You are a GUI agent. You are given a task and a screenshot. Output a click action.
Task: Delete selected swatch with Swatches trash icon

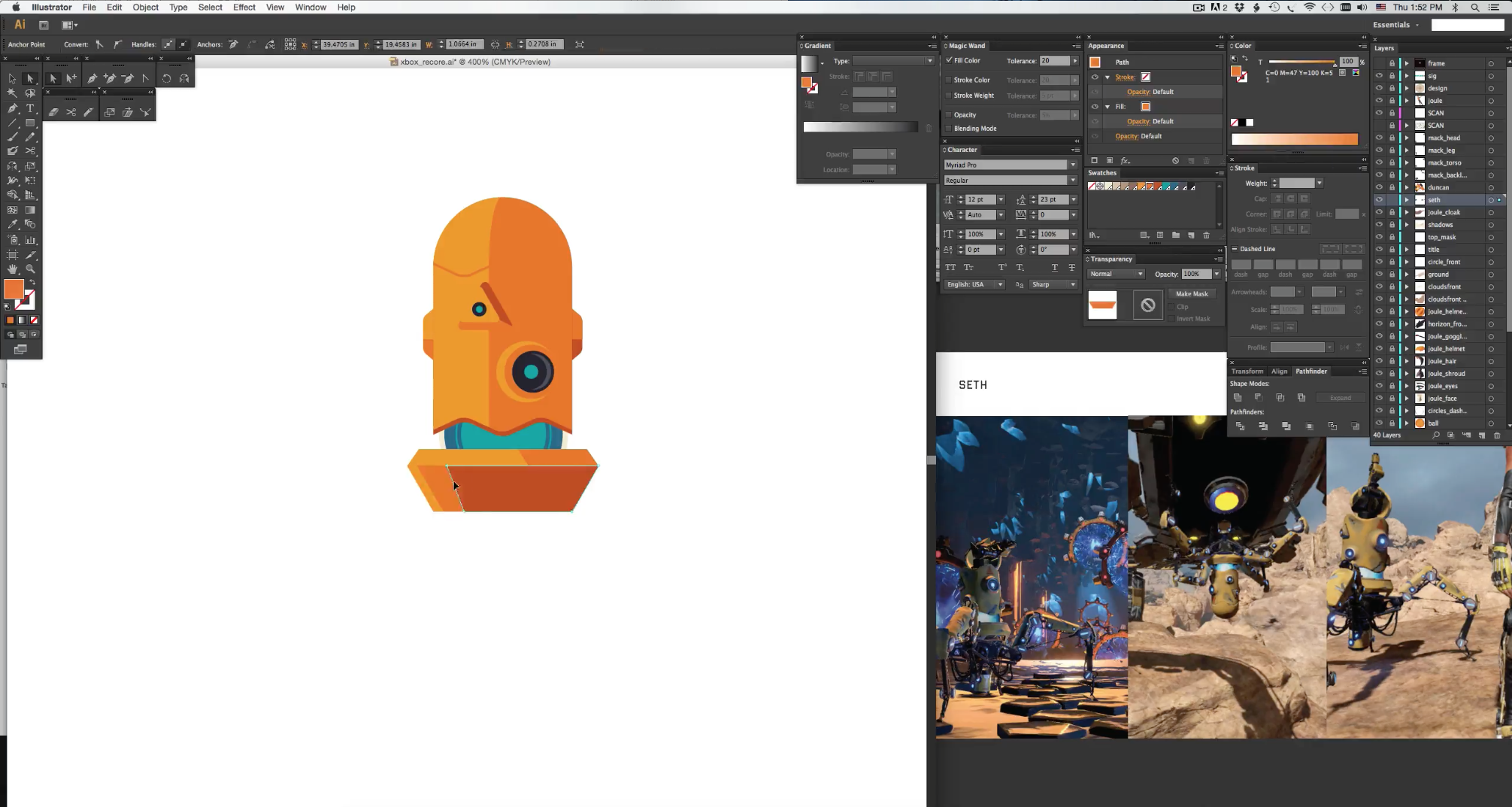coord(1207,235)
